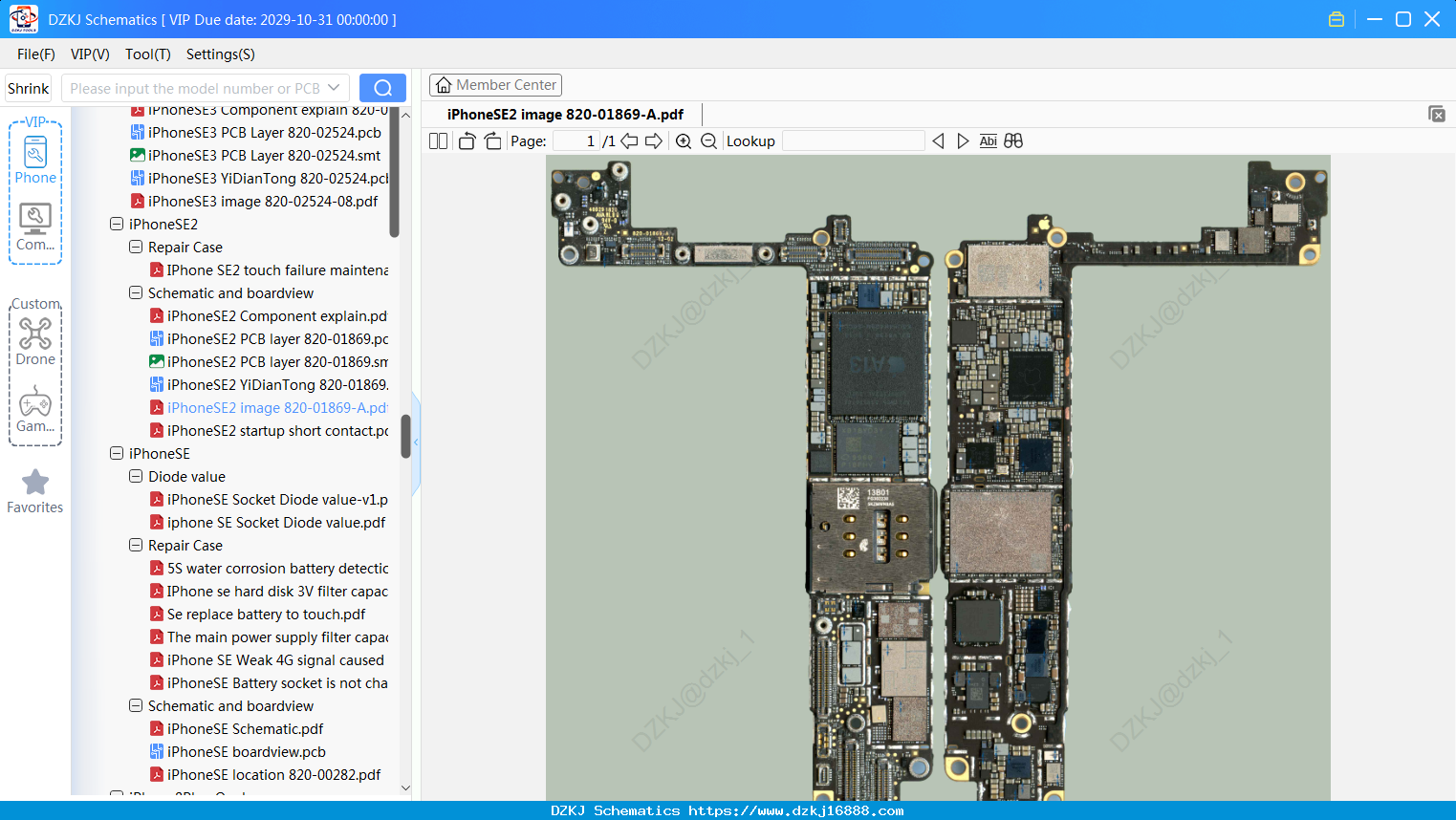
Task: Open iPhoneSE Socket Diode value-v1 file
Action: point(269,500)
